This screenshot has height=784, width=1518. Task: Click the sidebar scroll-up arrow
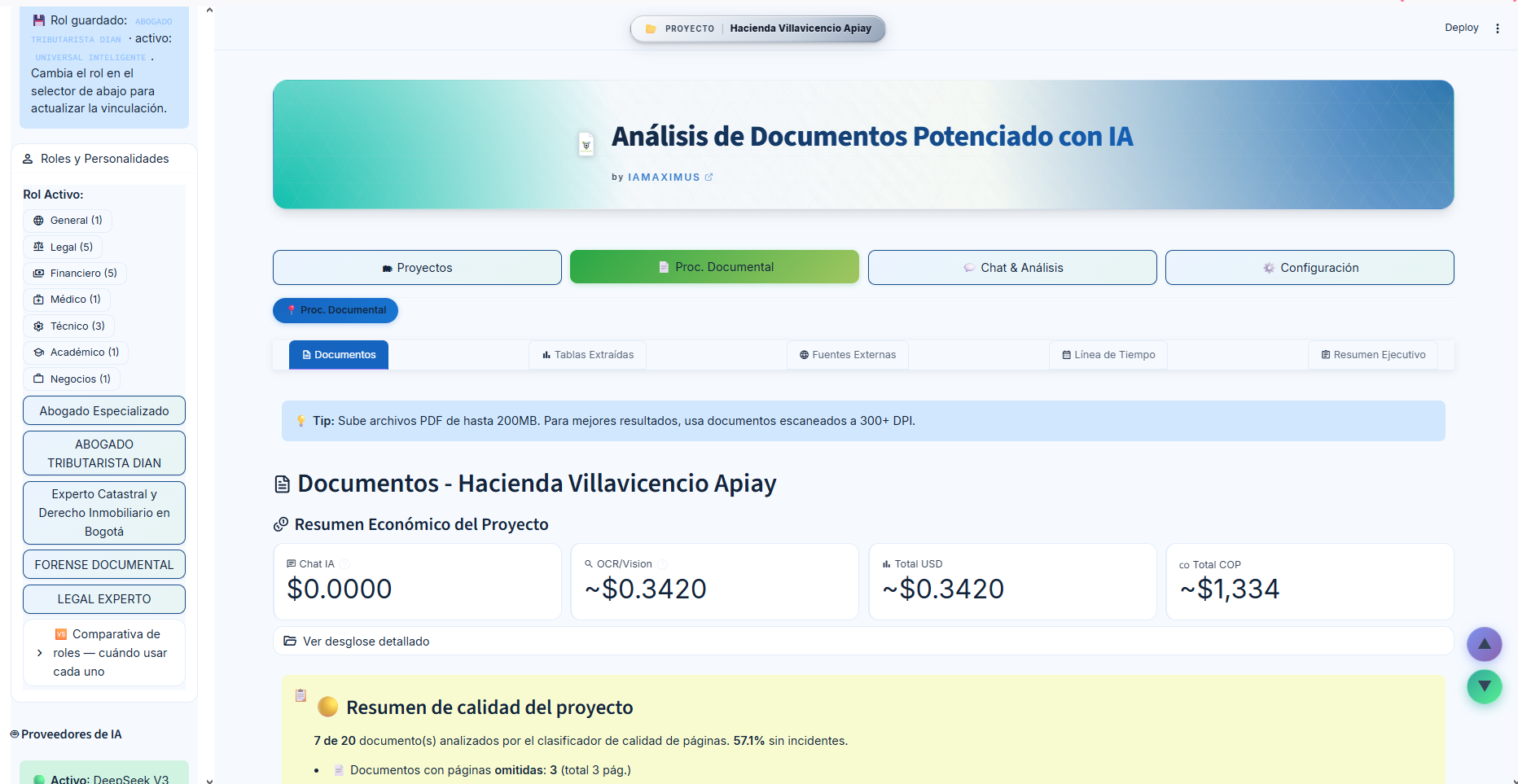209,10
